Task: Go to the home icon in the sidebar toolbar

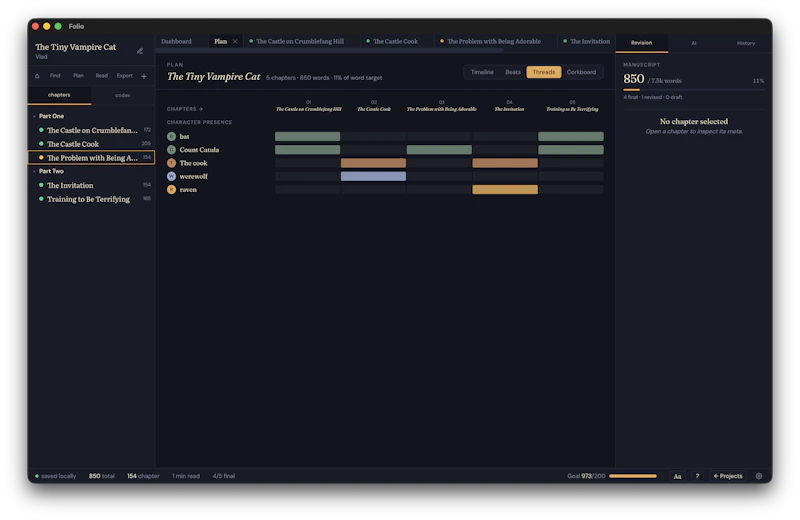Action: coord(37,76)
